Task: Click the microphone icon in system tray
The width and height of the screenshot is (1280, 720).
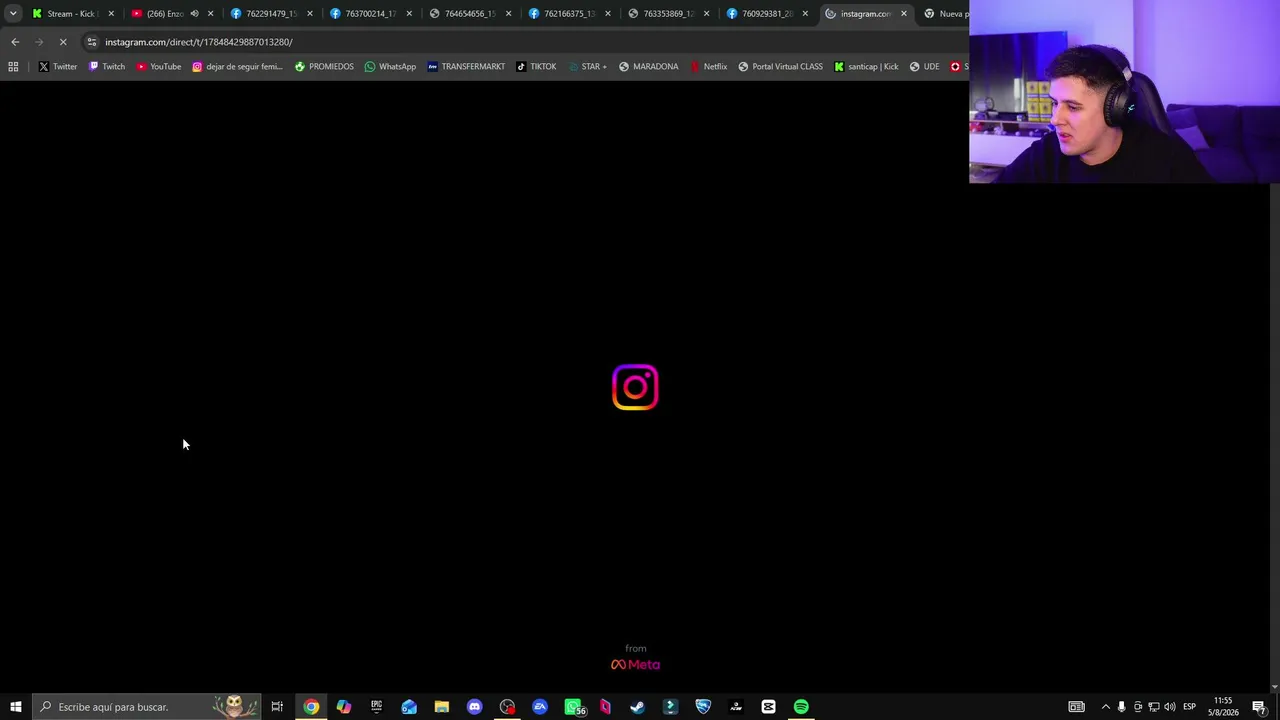Action: (1121, 707)
